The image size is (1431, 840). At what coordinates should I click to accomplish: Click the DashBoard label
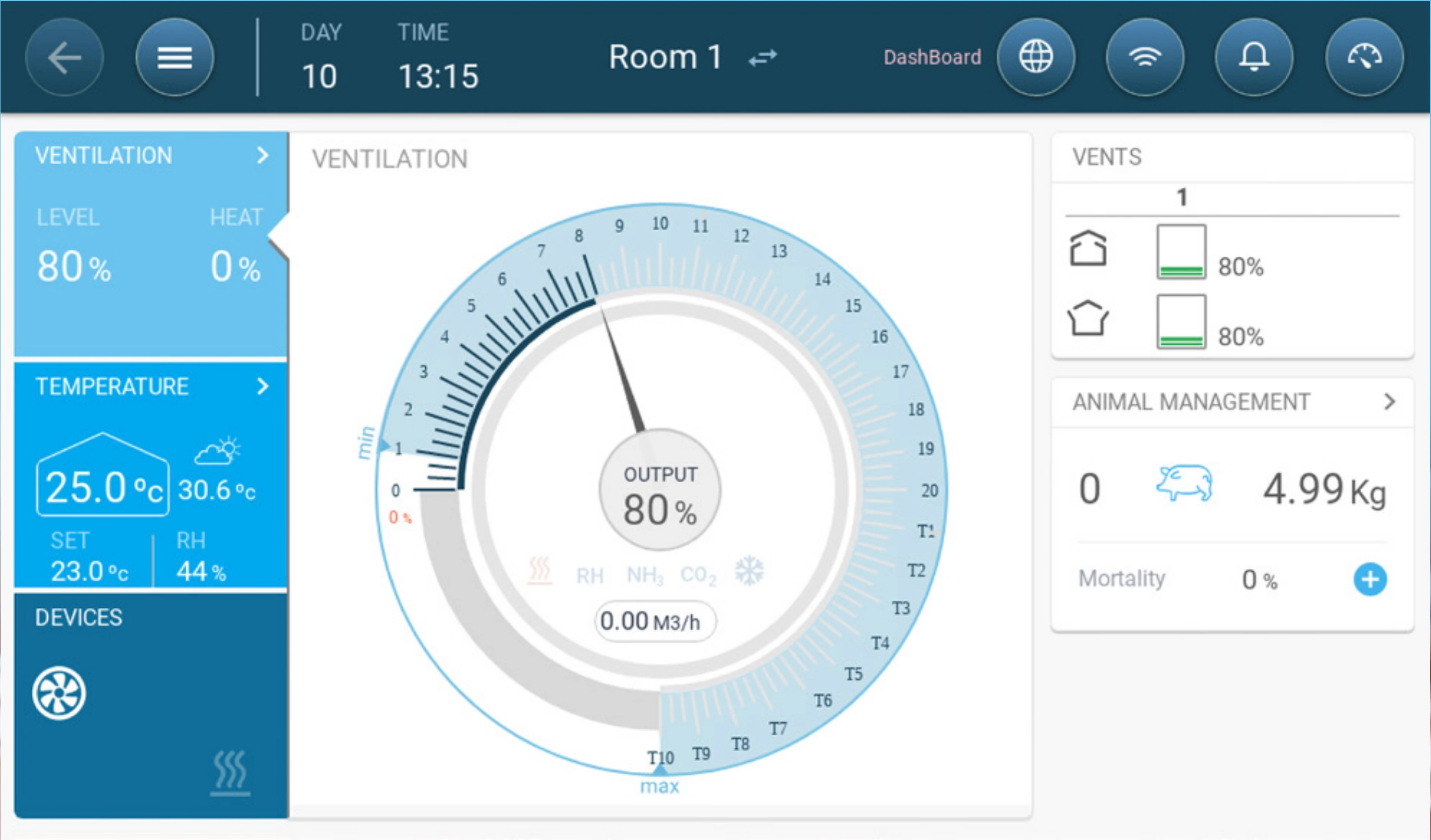932,57
